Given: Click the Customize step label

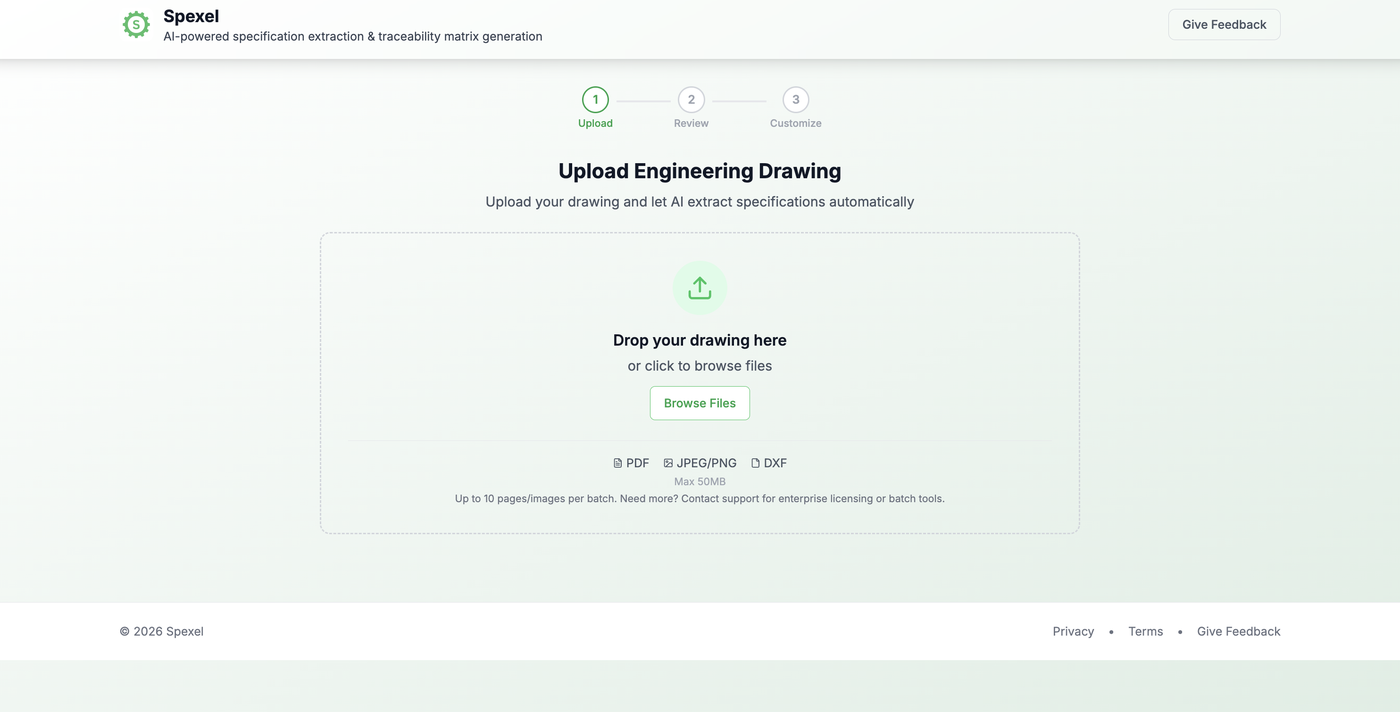Looking at the screenshot, I should (795, 123).
